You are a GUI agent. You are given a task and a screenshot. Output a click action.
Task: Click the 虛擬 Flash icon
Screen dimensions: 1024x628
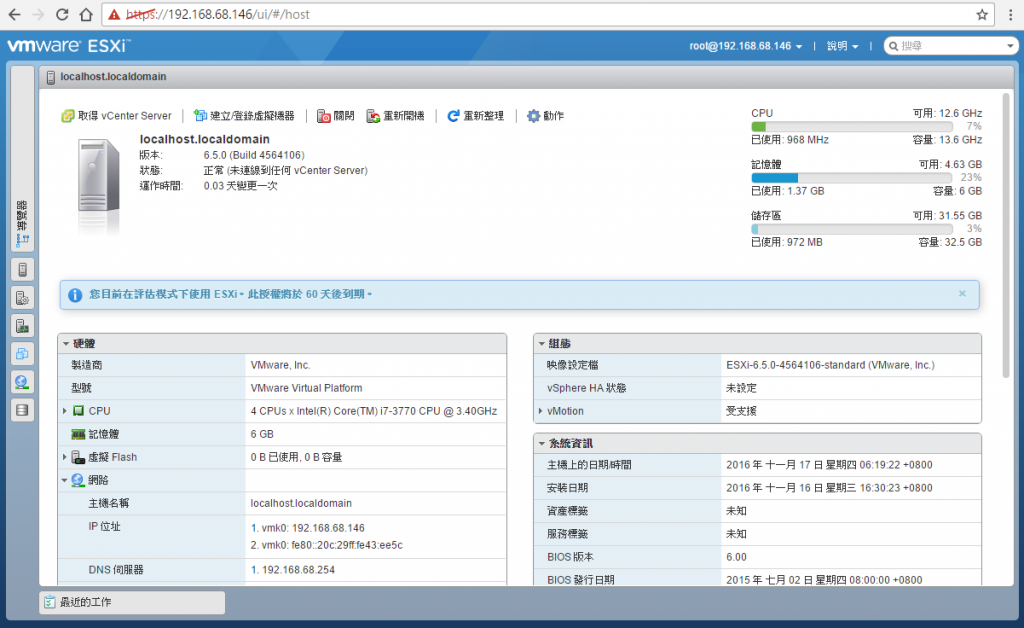78,457
